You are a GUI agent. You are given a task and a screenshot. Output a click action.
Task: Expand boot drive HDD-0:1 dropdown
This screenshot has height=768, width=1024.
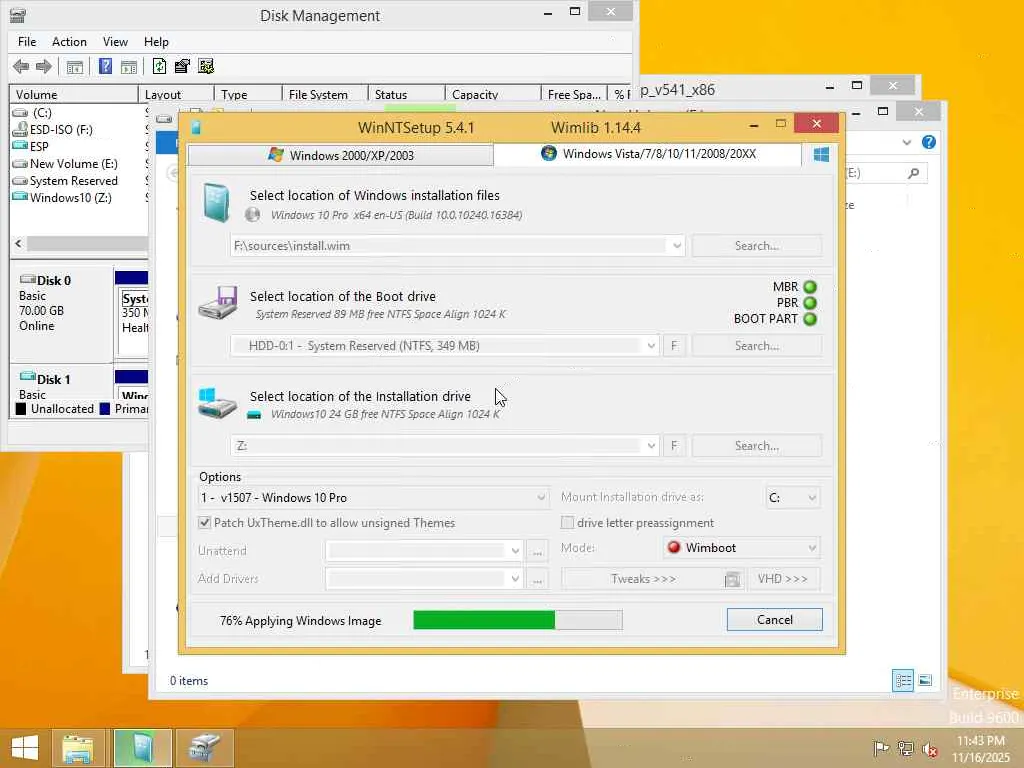(651, 345)
